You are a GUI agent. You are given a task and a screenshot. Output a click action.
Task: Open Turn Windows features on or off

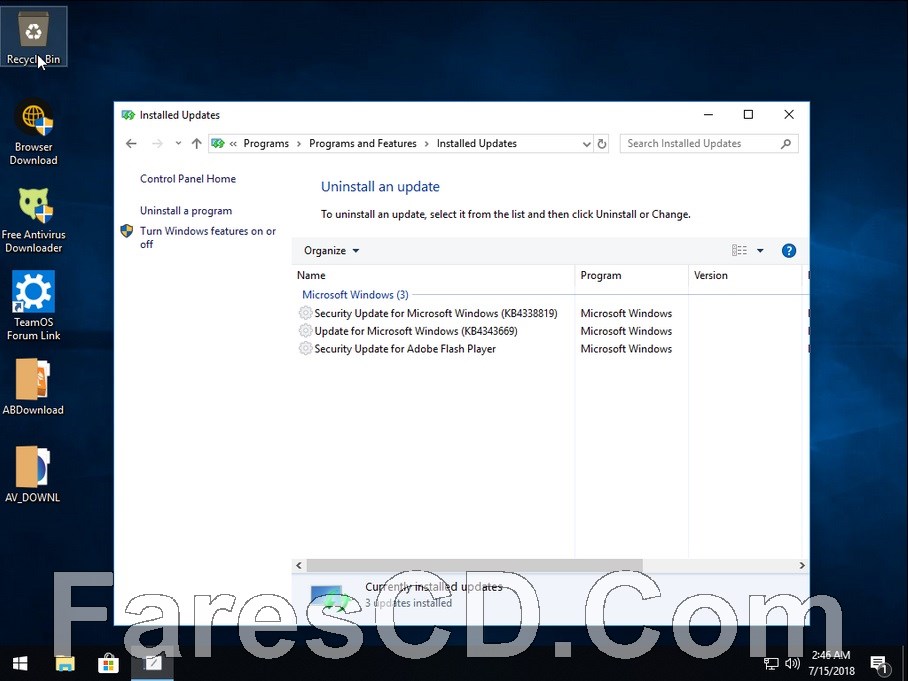pyautogui.click(x=207, y=237)
